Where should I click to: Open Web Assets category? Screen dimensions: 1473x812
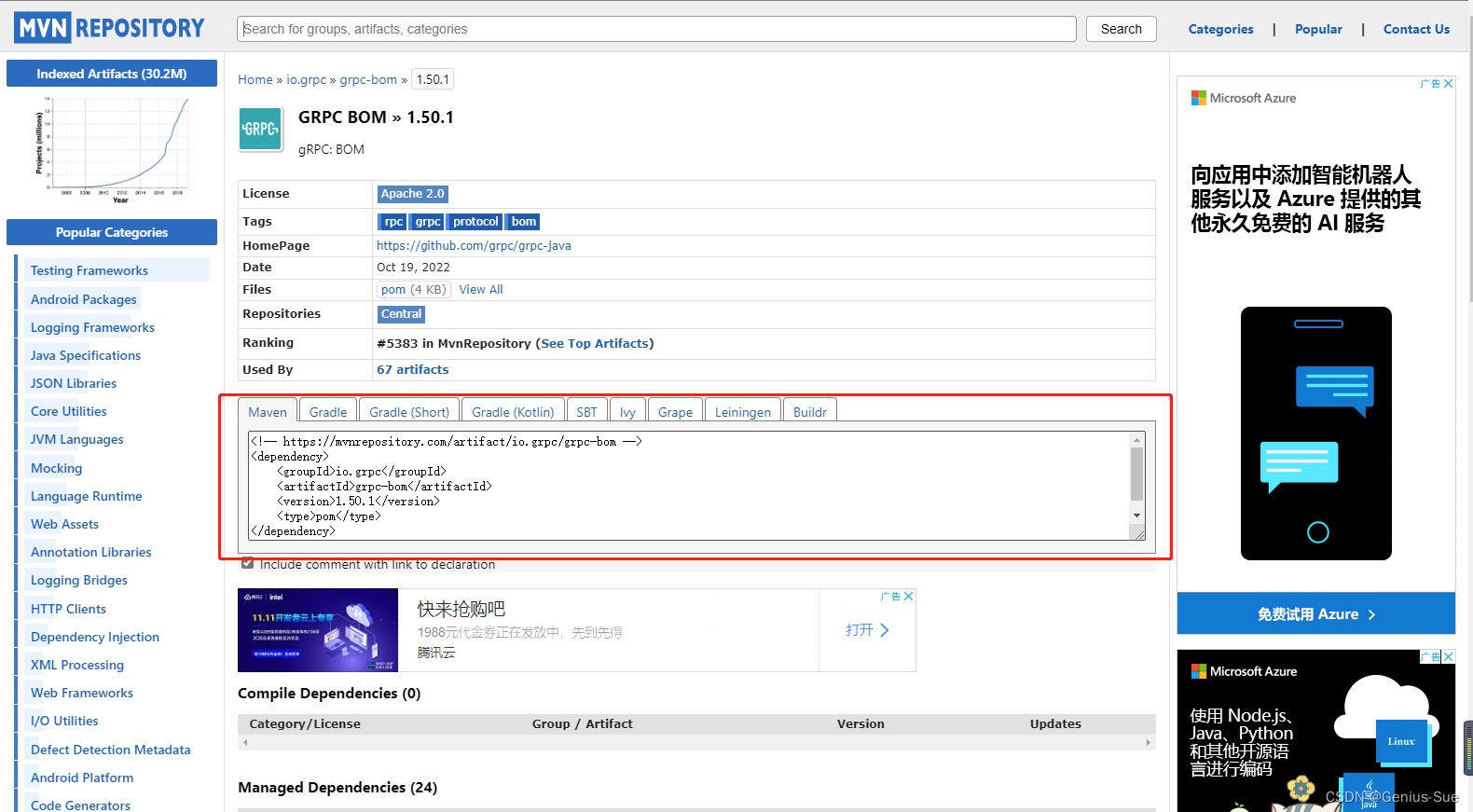point(64,524)
